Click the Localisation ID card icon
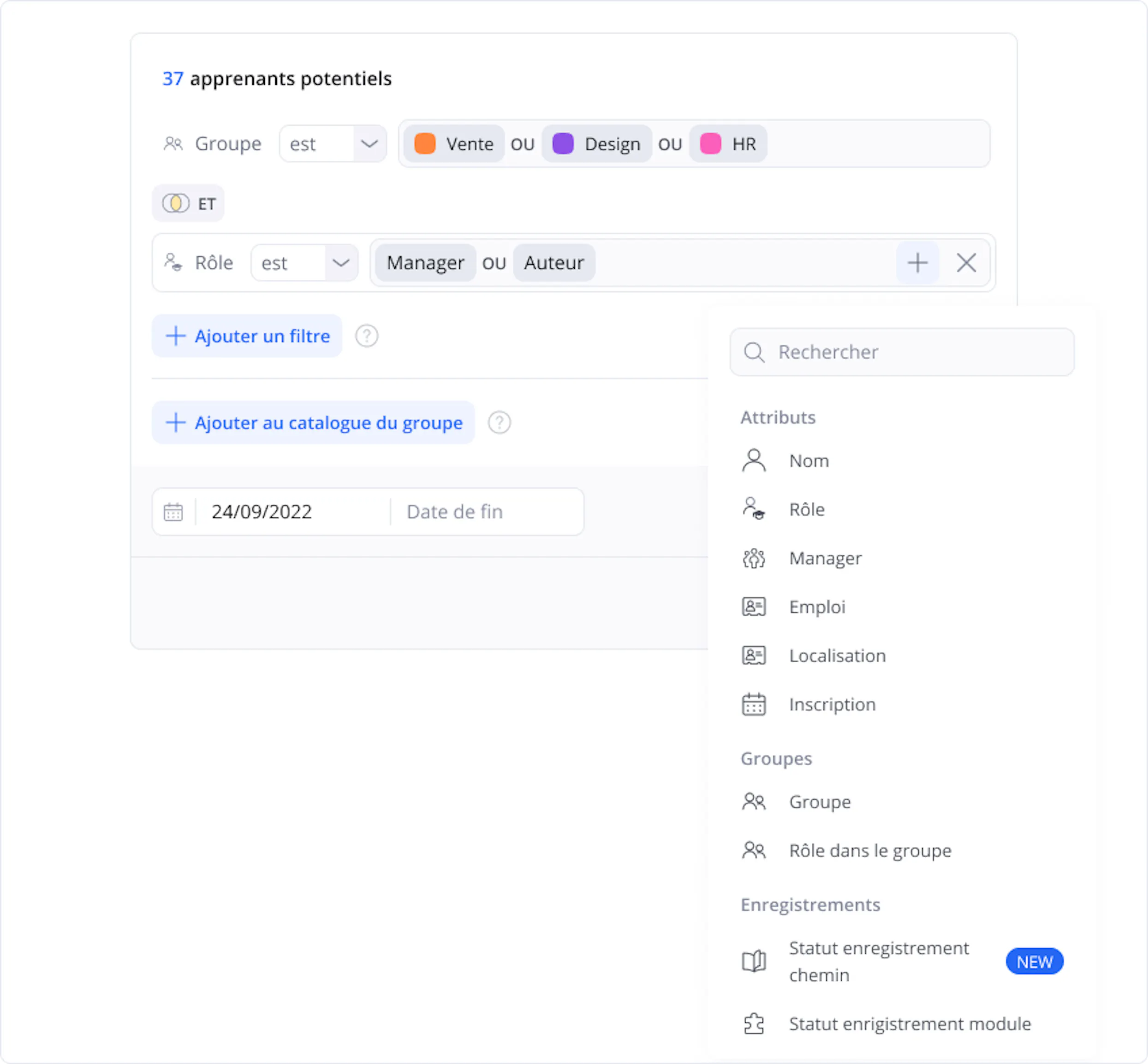 coord(754,655)
